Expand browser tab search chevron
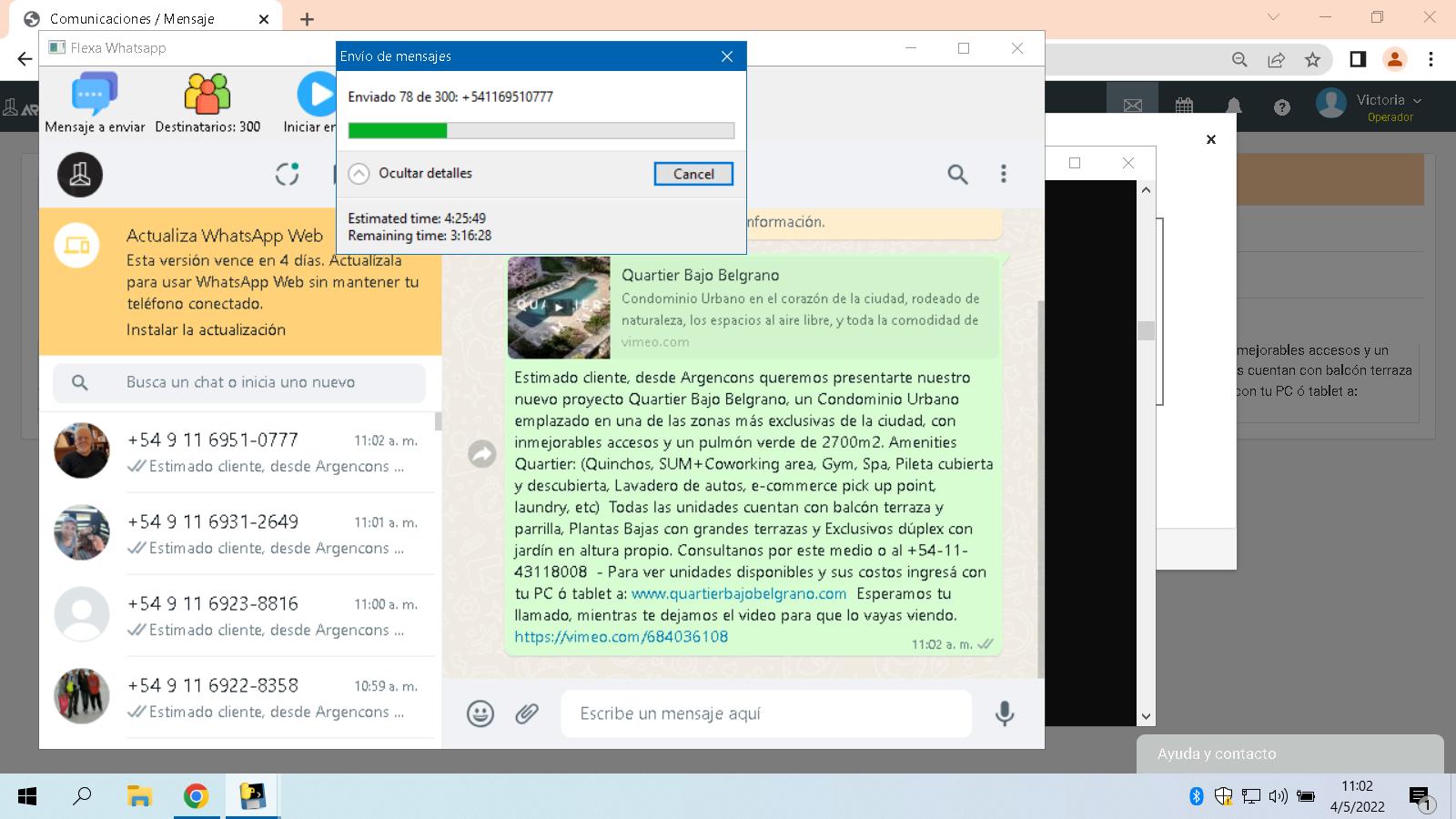The width and height of the screenshot is (1456, 819). [x=1273, y=17]
